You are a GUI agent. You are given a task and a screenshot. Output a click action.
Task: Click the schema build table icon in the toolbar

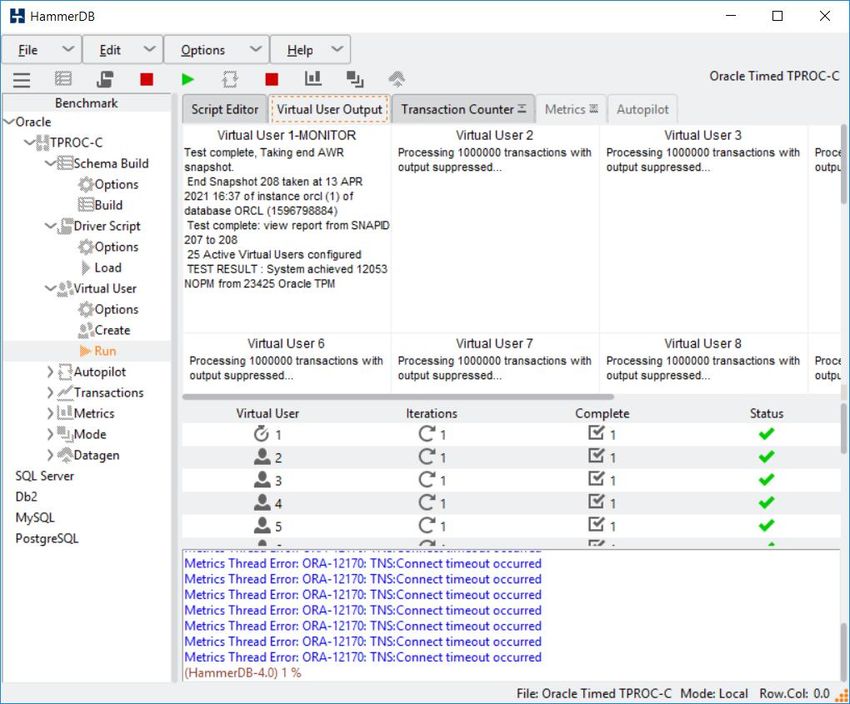(63, 79)
